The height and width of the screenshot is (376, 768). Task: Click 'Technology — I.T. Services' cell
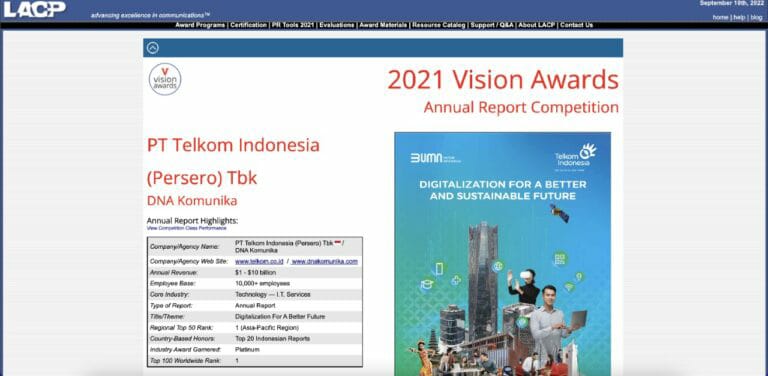click(273, 295)
